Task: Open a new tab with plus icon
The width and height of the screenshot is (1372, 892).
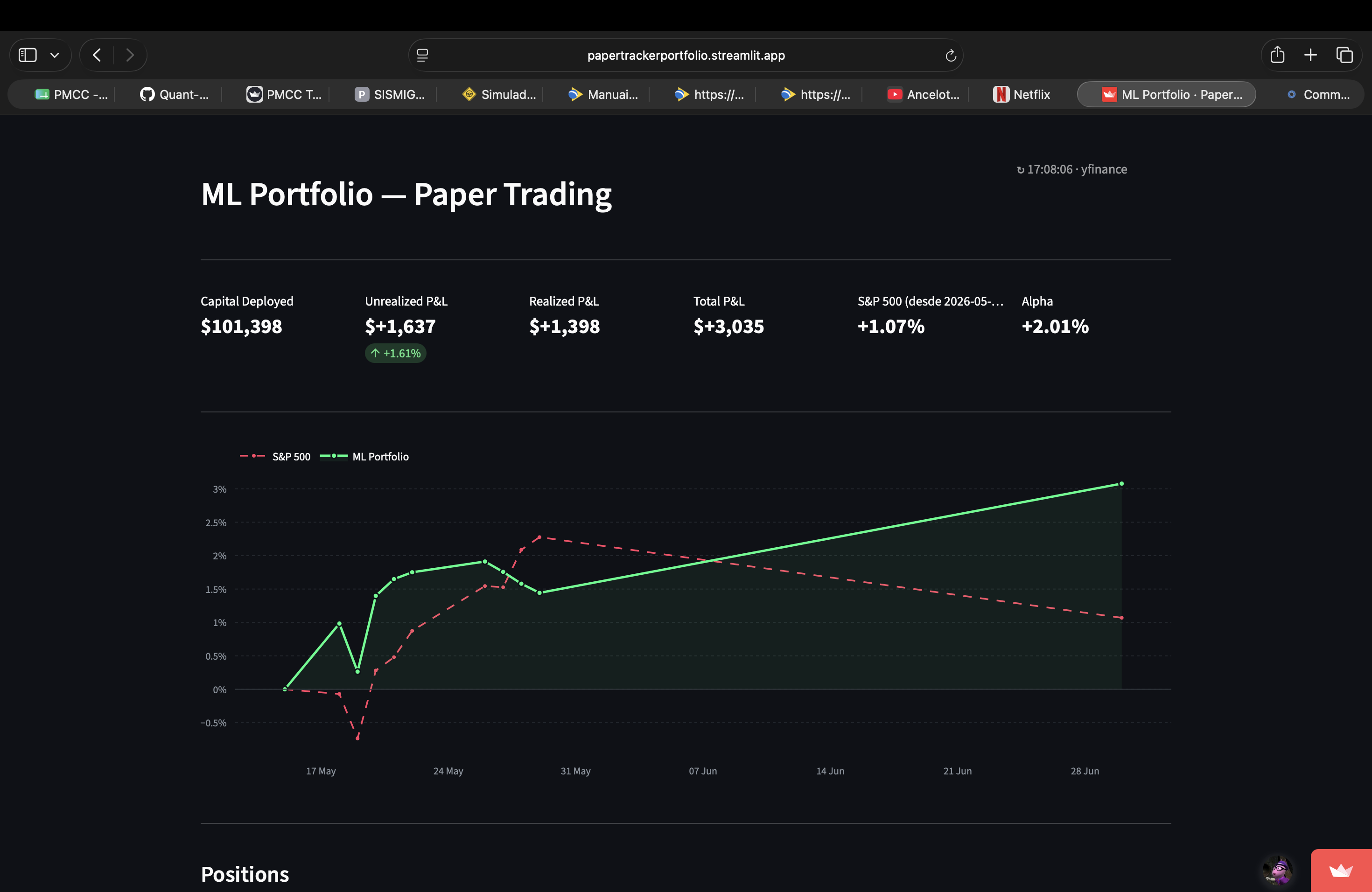Action: point(1310,55)
